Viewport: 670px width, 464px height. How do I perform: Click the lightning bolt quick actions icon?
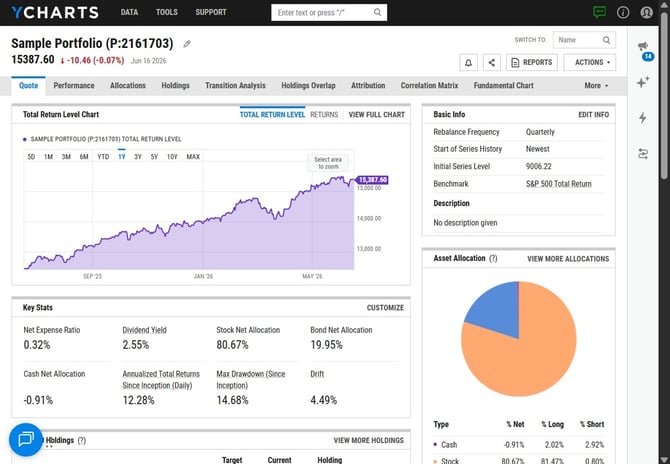pos(643,117)
